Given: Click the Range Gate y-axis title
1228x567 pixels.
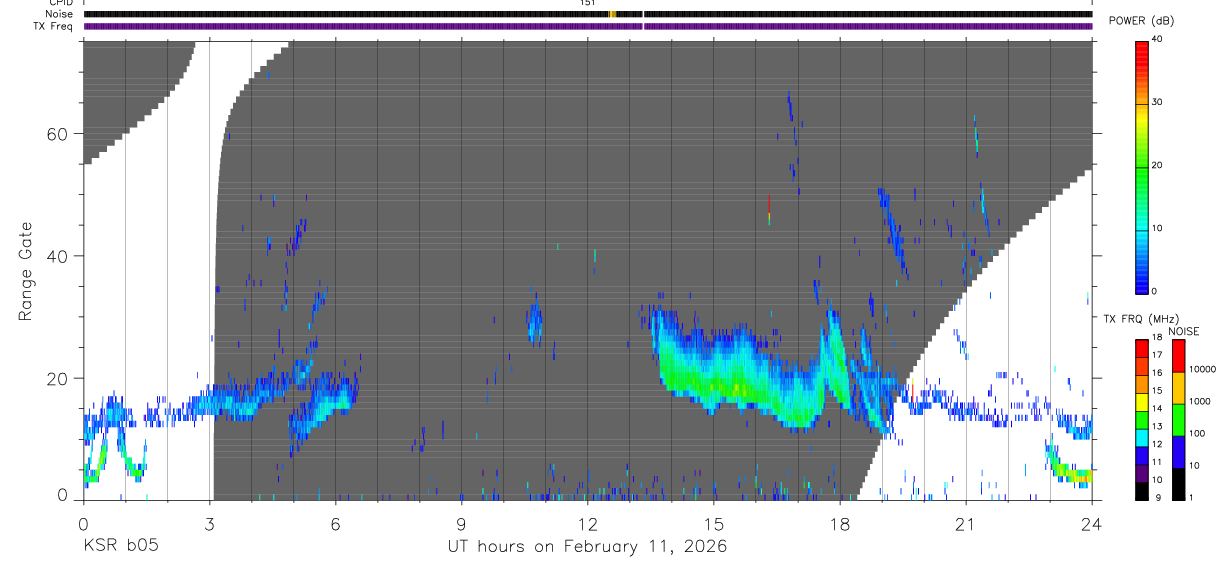Looking at the screenshot, I should tap(24, 270).
